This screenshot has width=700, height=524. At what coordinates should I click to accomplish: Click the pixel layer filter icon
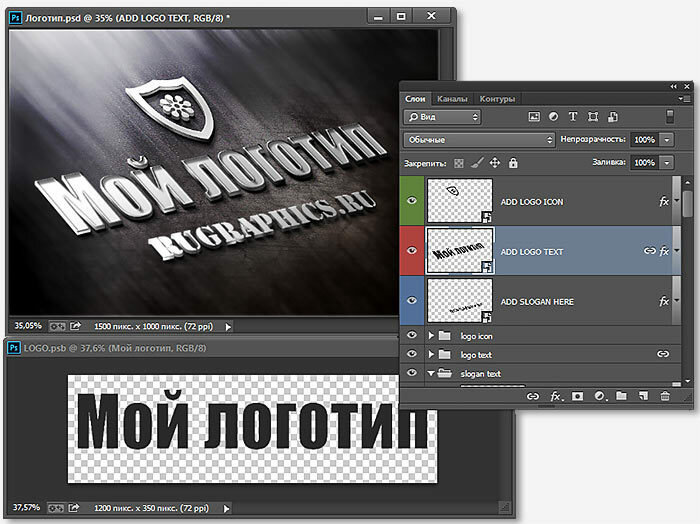point(534,117)
